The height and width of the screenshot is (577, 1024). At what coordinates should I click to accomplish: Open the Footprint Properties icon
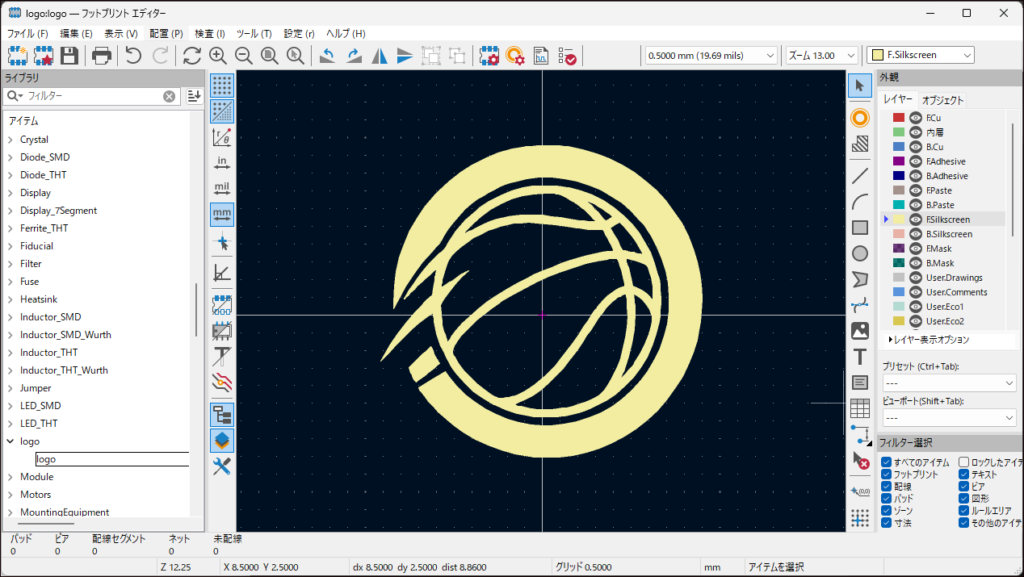489,55
